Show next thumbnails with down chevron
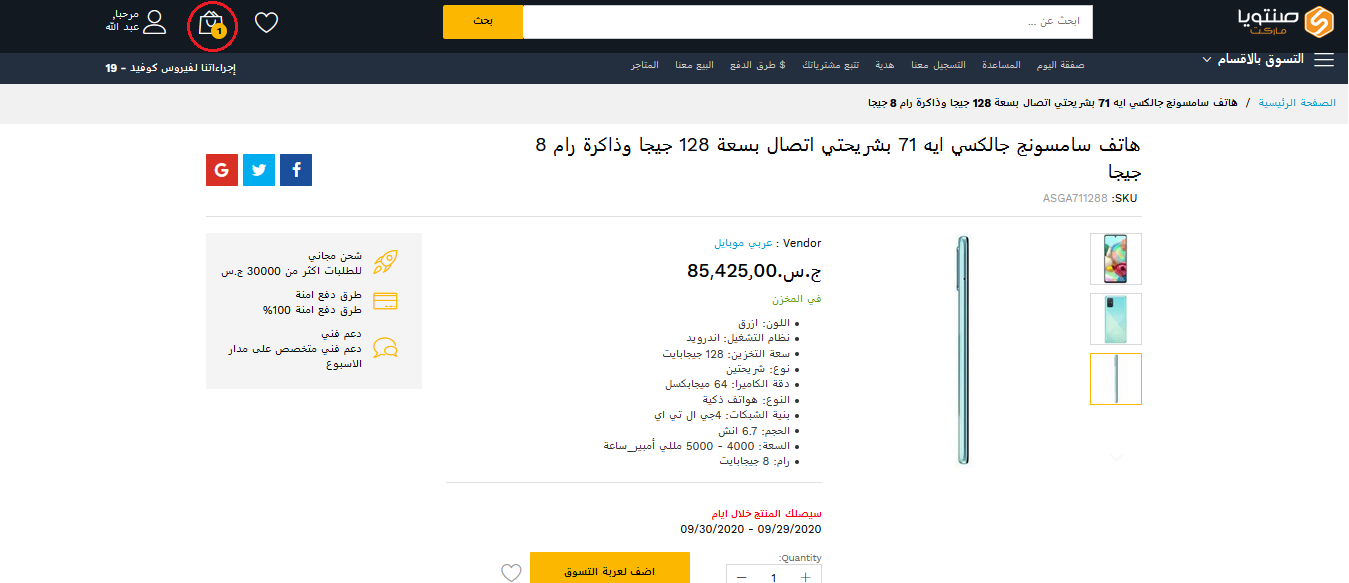The image size is (1349, 583). (x=1116, y=456)
